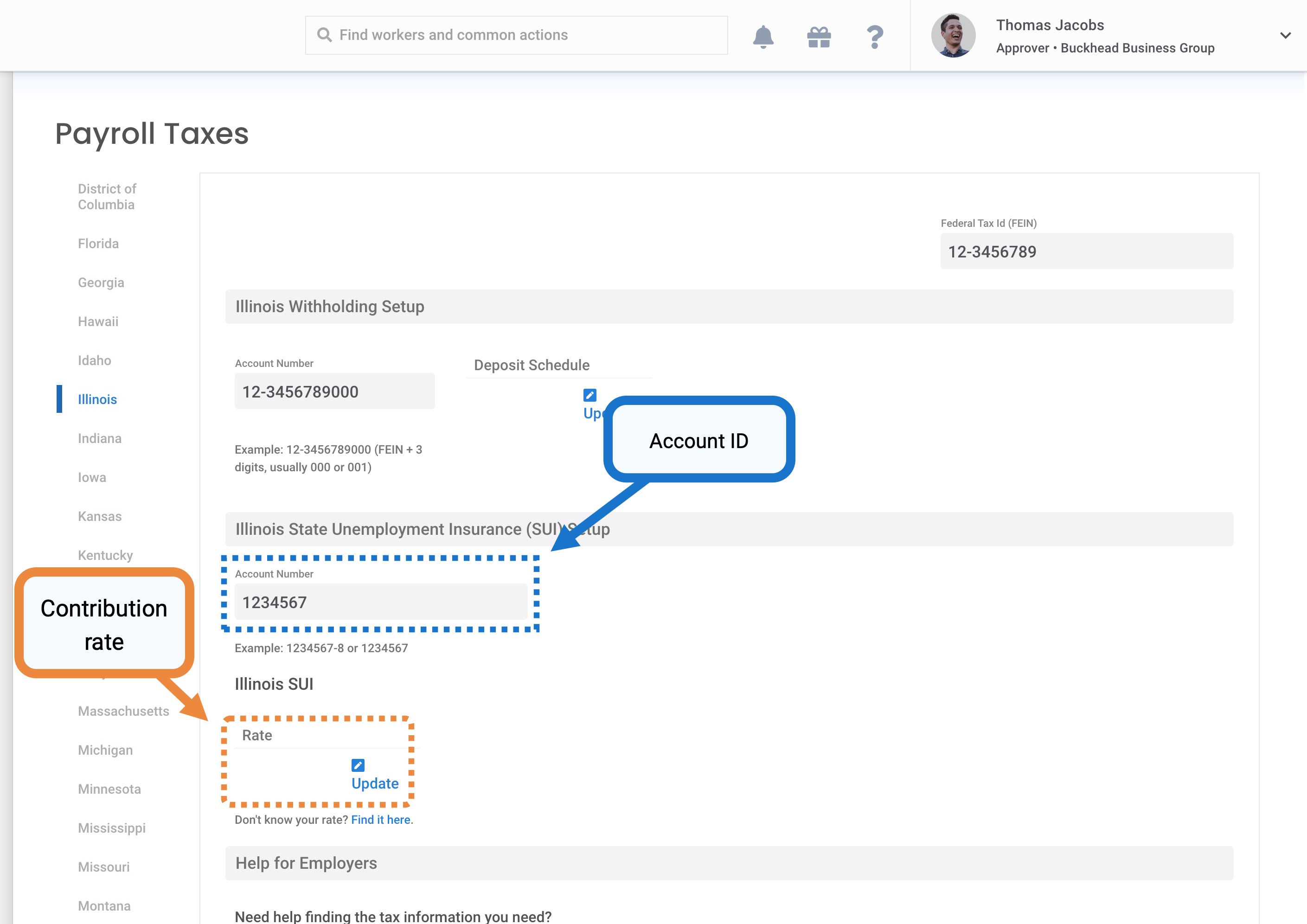1307x924 pixels.
Task: Click the gift rewards icon
Action: click(819, 37)
